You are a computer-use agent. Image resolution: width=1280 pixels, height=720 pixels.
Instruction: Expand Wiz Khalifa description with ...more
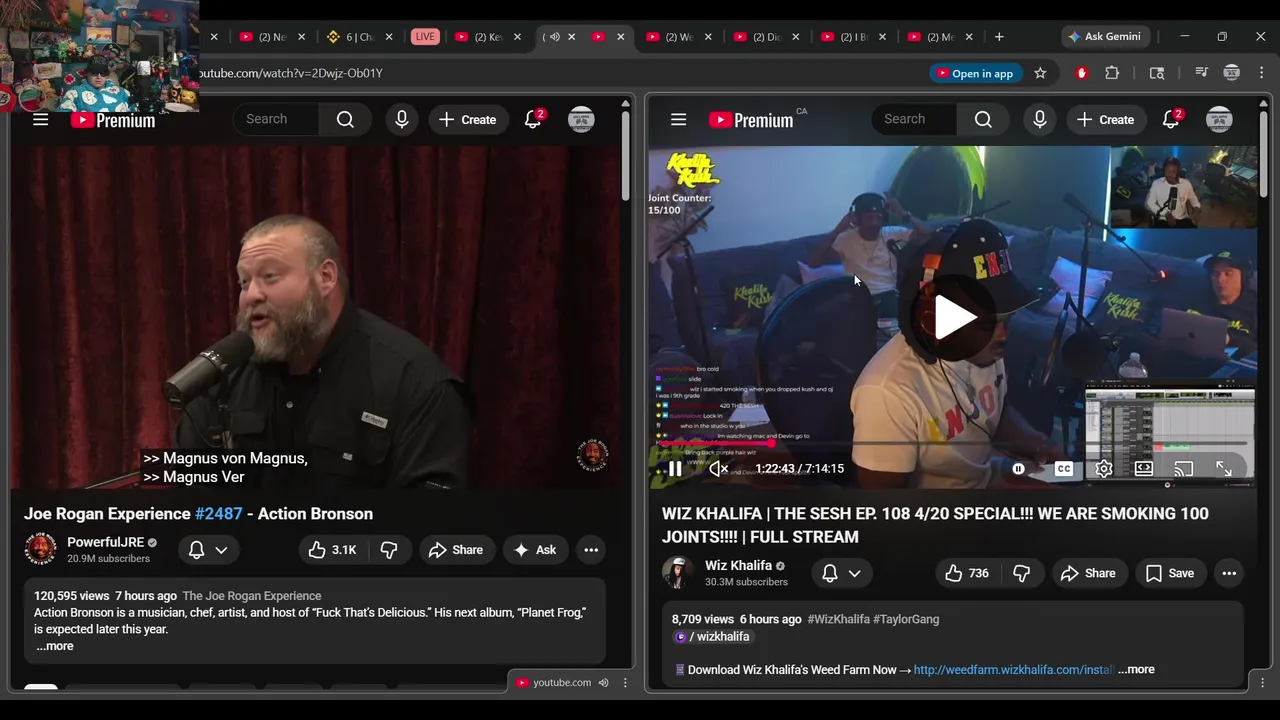pos(1136,670)
